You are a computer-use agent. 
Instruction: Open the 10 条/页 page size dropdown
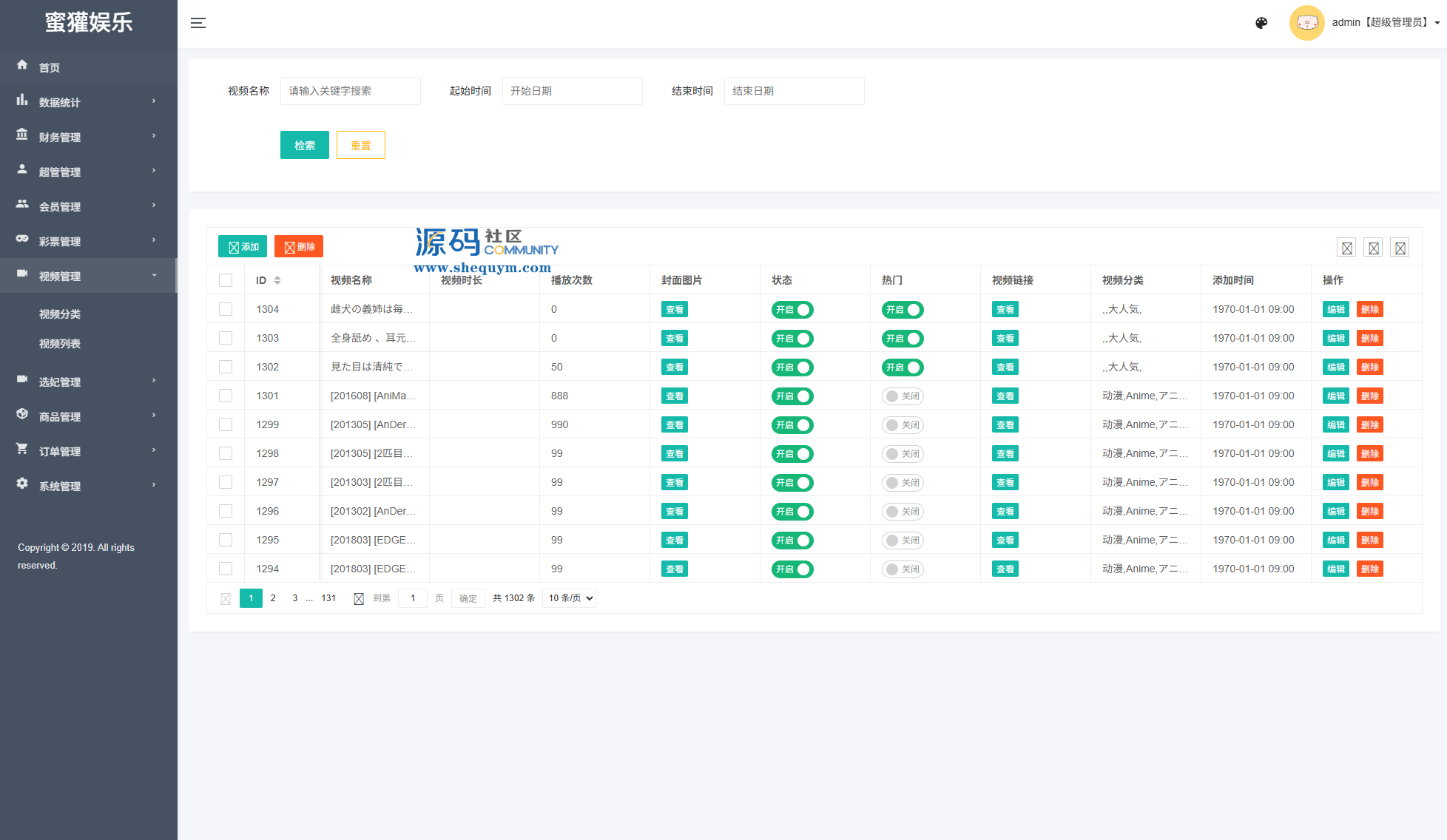[569, 598]
